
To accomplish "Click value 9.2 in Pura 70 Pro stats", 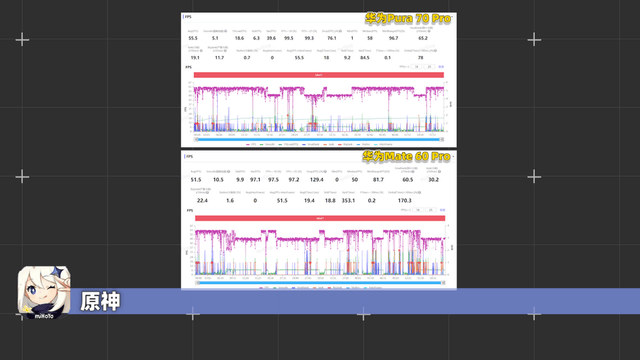I will (347, 58).
